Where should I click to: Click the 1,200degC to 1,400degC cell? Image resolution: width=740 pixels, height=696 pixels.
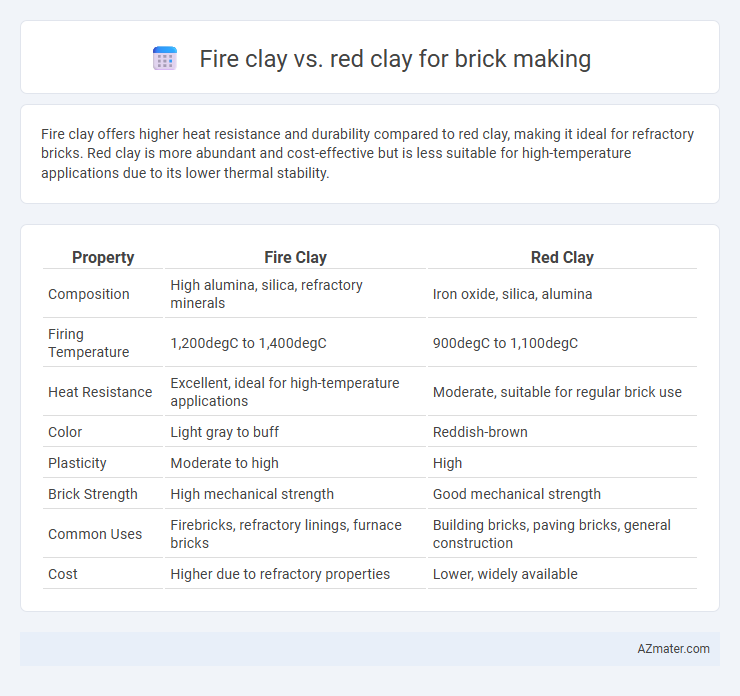(248, 343)
